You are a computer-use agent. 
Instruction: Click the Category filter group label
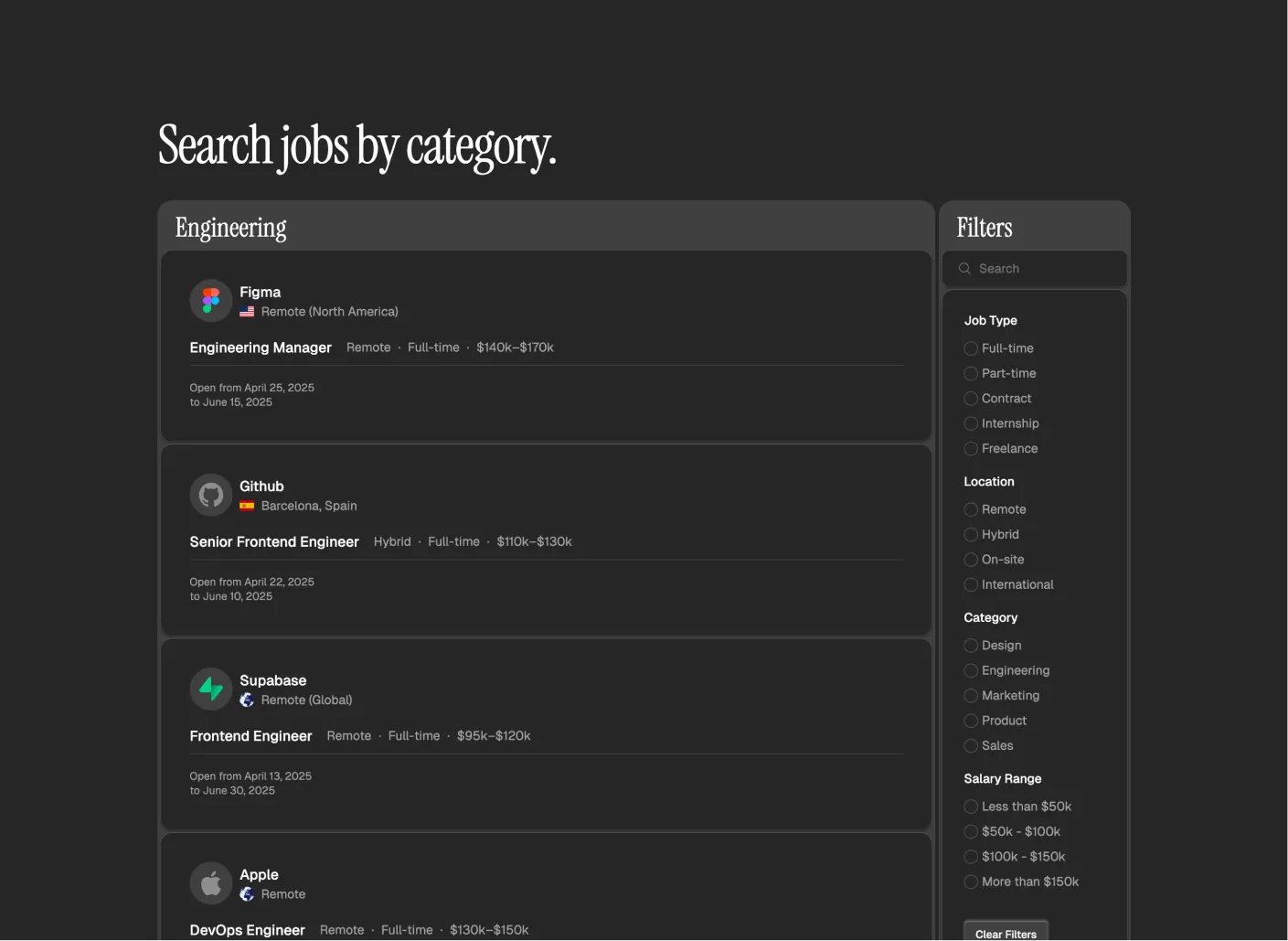(x=991, y=618)
